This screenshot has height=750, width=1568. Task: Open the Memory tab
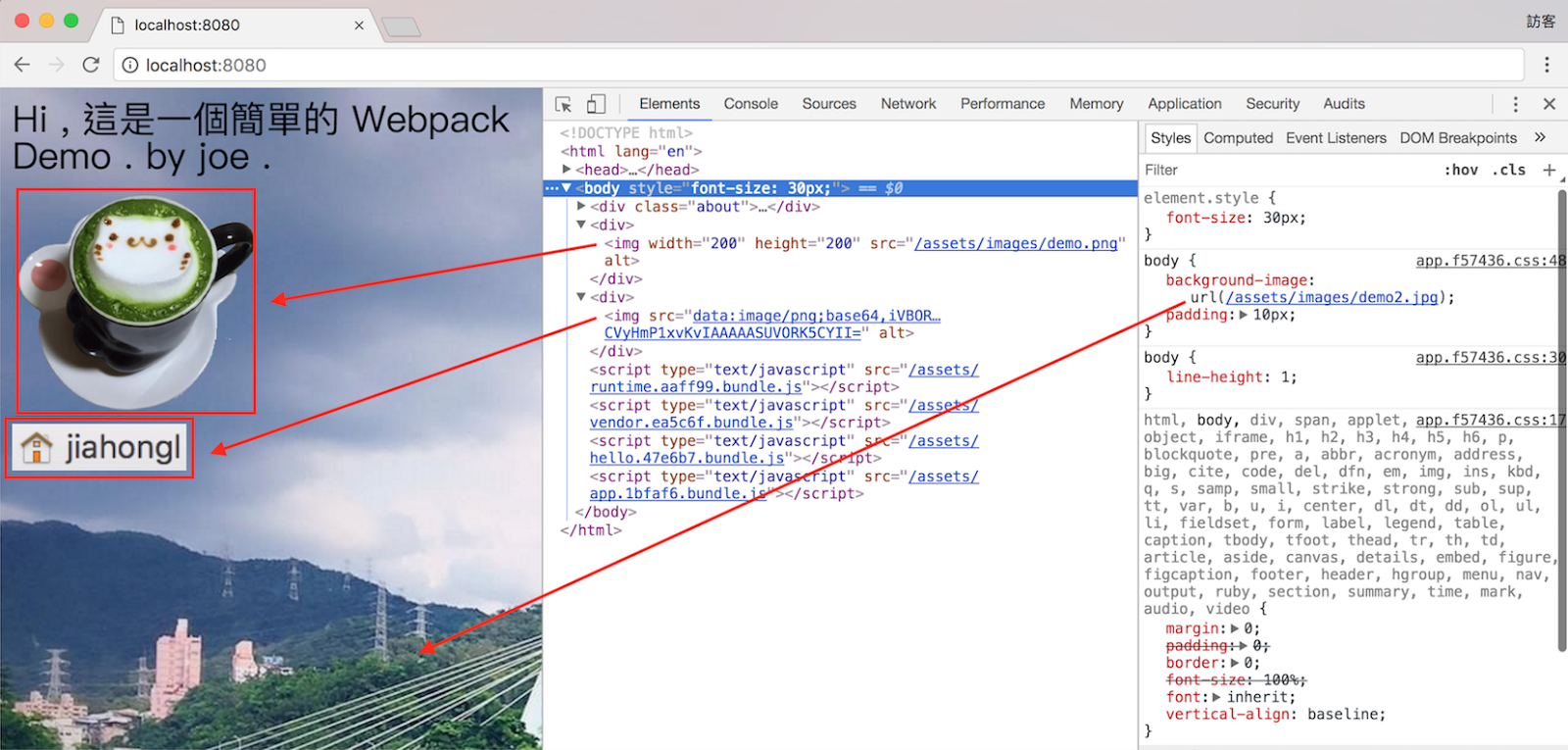tap(1097, 104)
